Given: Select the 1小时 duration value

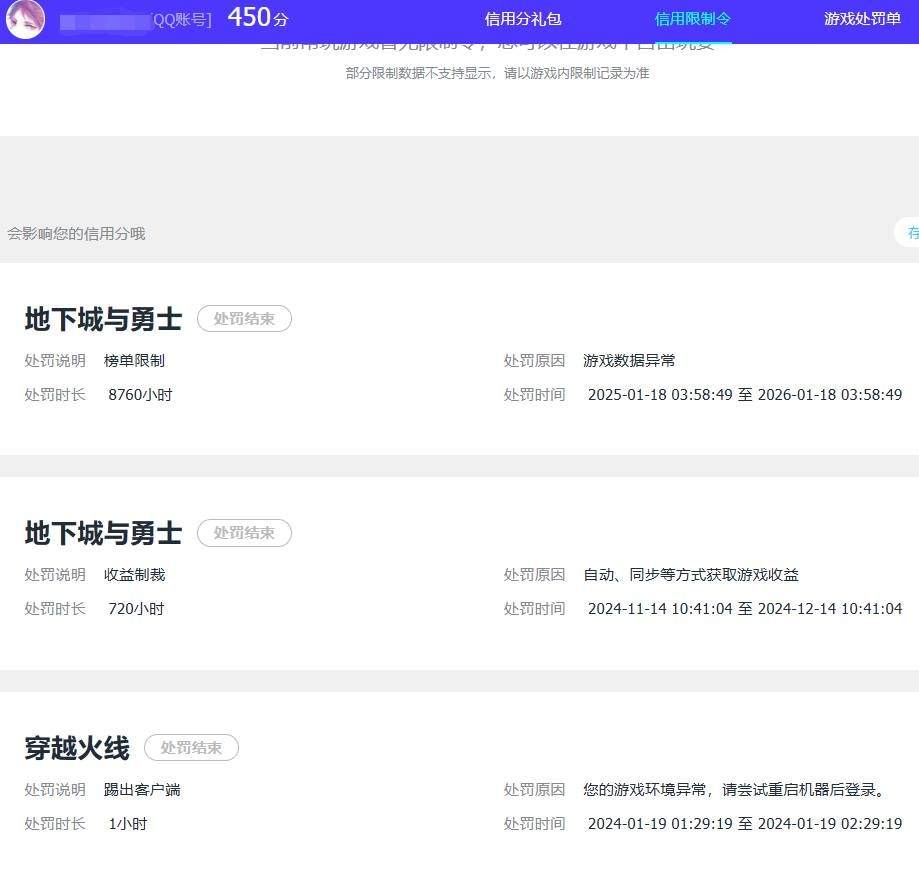Looking at the screenshot, I should point(128,824).
